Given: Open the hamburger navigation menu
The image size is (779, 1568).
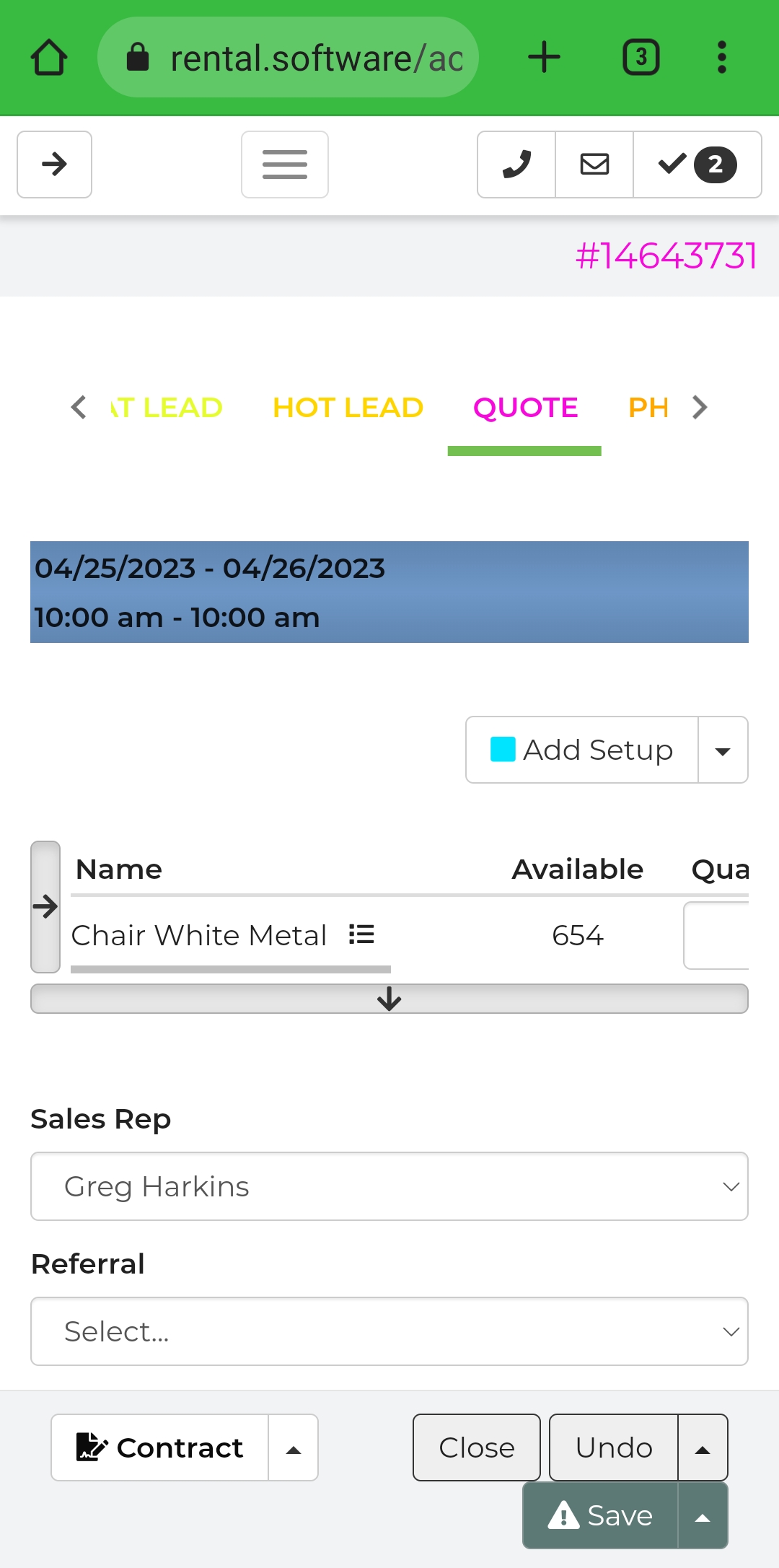Looking at the screenshot, I should [x=285, y=165].
